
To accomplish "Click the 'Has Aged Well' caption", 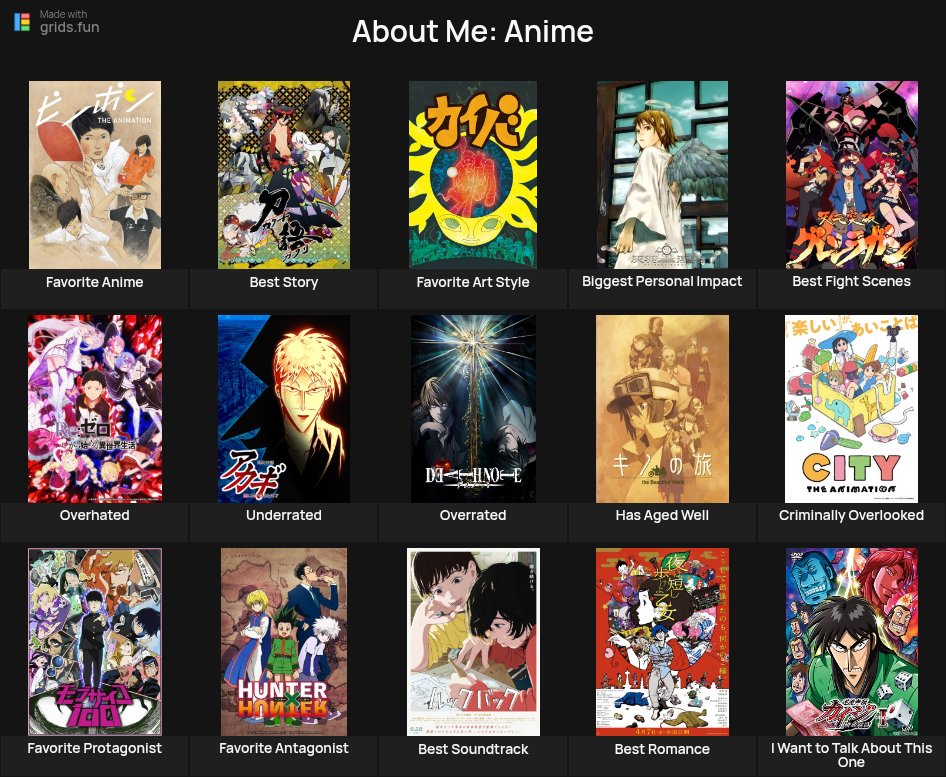I will tap(662, 515).
